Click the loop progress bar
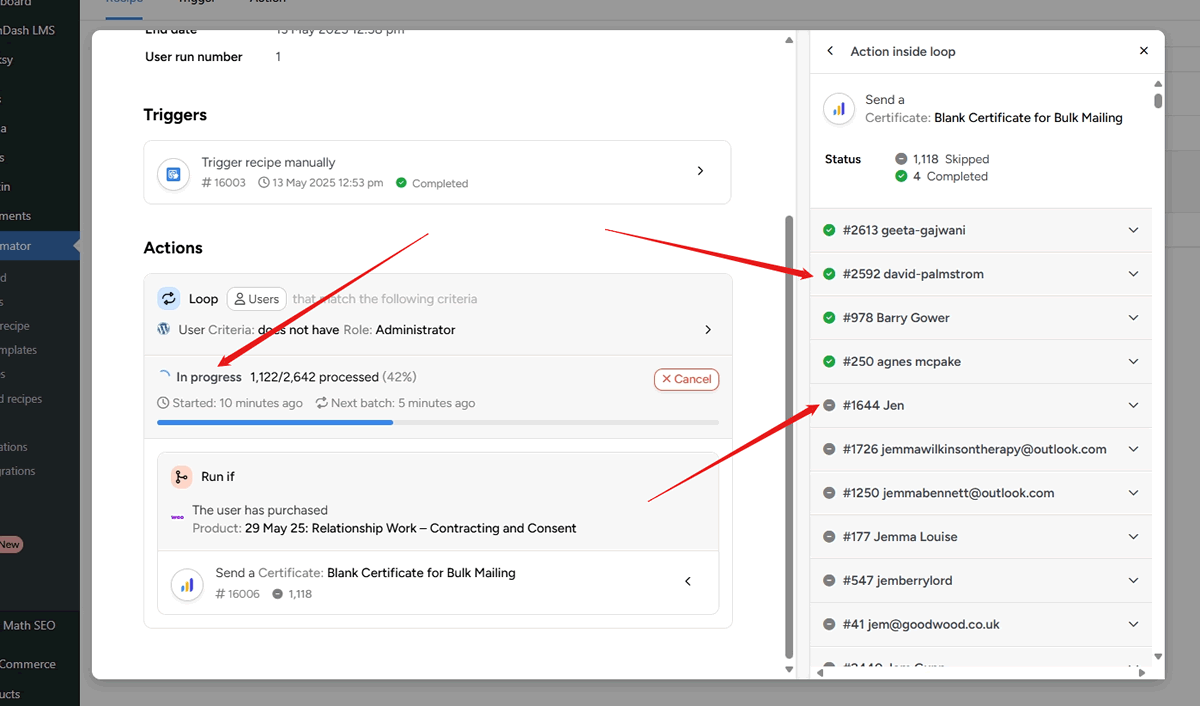1200x706 pixels. pos(438,422)
